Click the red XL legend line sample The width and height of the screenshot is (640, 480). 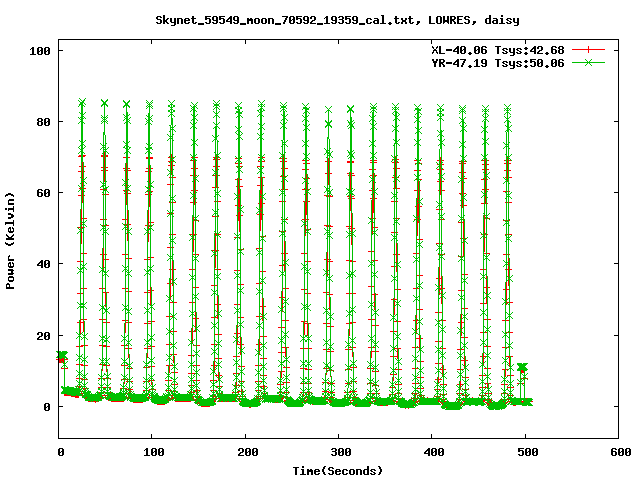588,50
